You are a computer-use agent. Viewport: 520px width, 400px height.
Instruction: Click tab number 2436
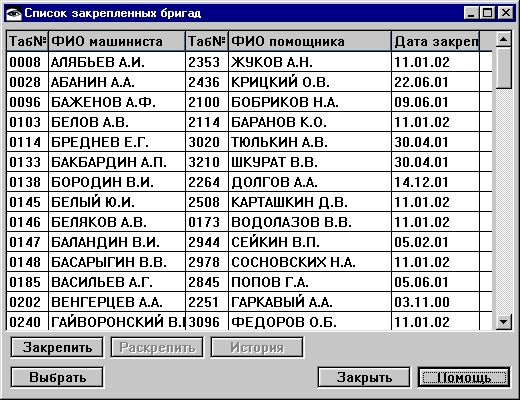pyautogui.click(x=204, y=82)
